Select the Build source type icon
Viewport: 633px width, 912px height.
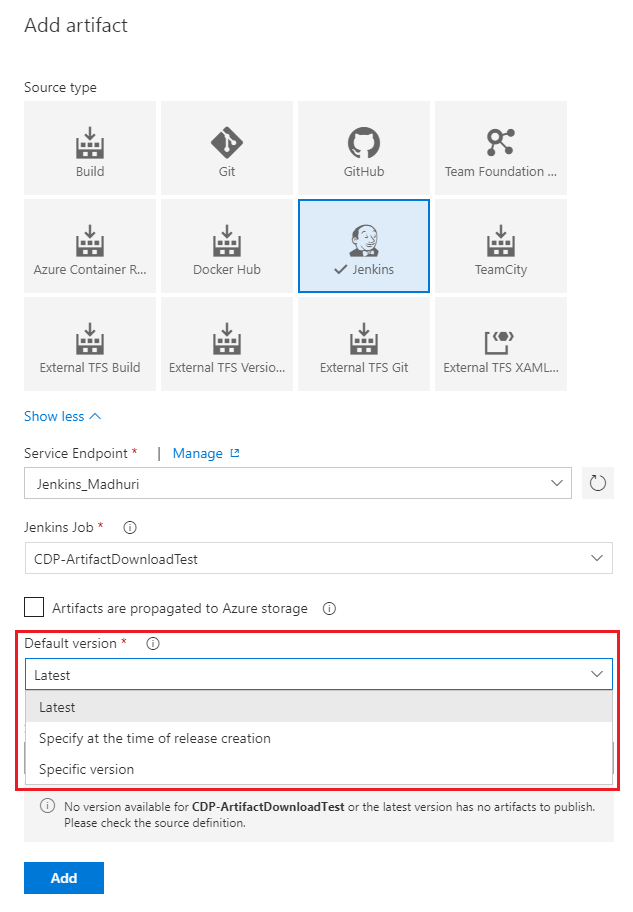89,147
